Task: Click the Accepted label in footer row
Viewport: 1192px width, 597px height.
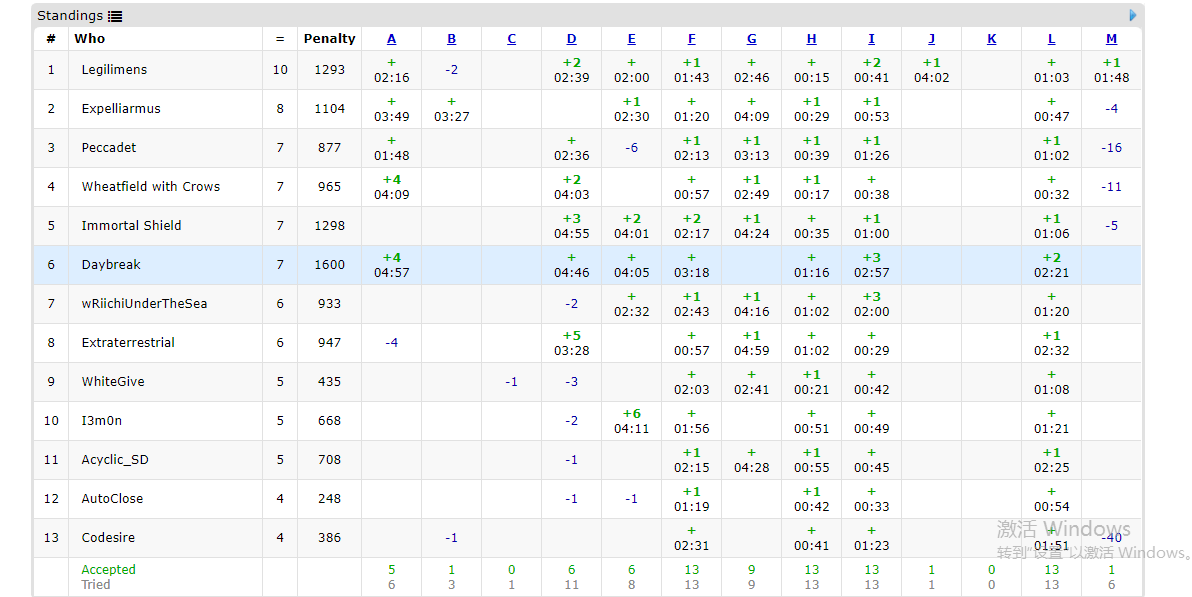Action: (108, 570)
